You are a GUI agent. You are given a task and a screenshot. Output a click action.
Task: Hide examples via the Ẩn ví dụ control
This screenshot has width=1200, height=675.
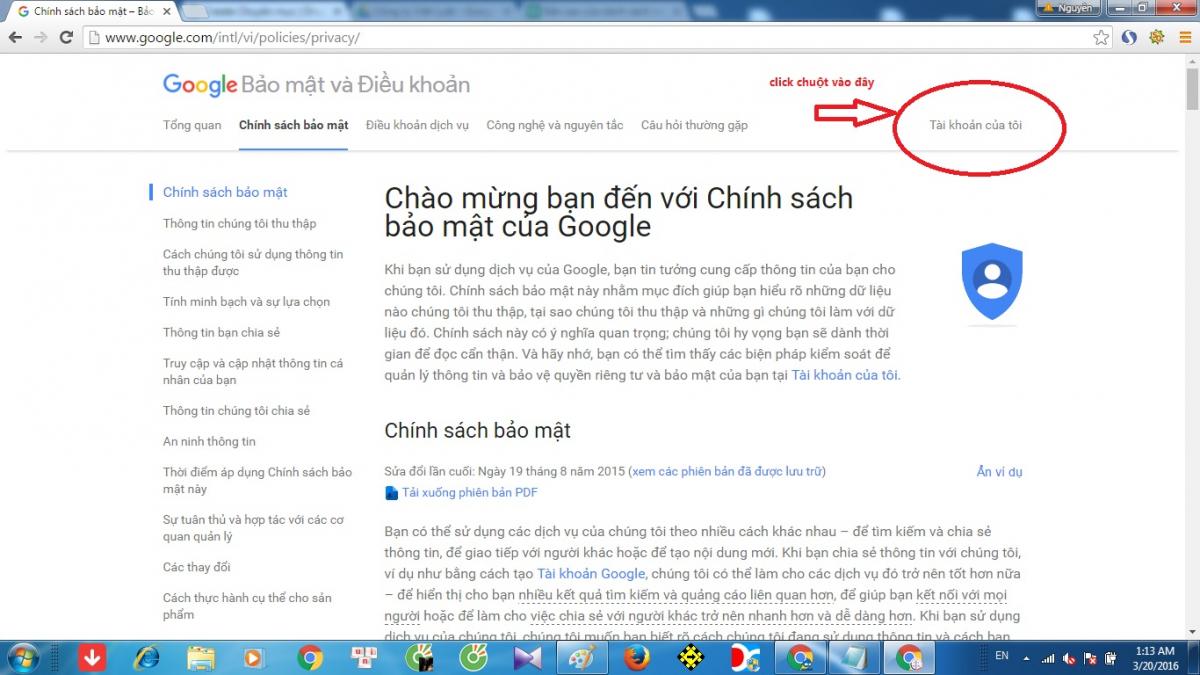999,471
